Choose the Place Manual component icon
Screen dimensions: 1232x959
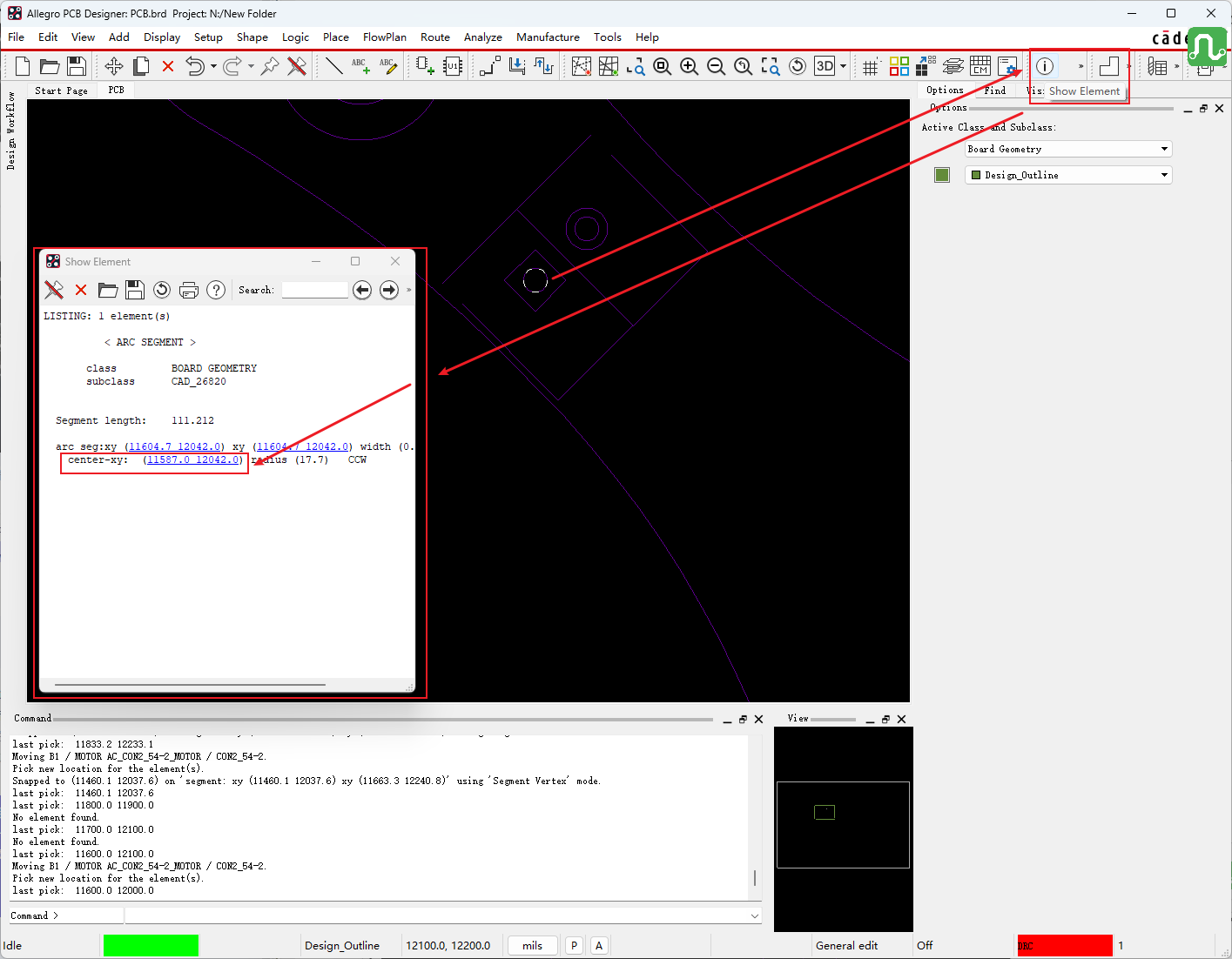(x=425, y=66)
